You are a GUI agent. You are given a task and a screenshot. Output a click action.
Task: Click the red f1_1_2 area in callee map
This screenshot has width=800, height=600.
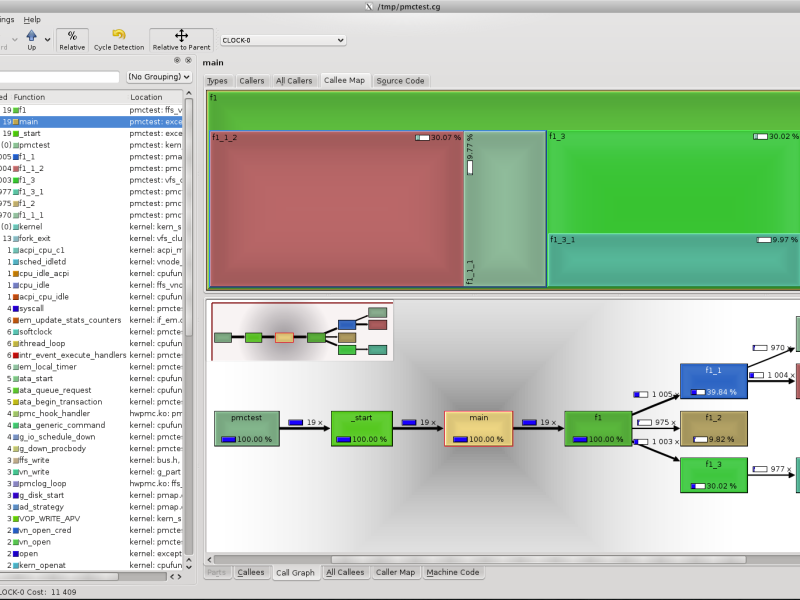(337, 209)
